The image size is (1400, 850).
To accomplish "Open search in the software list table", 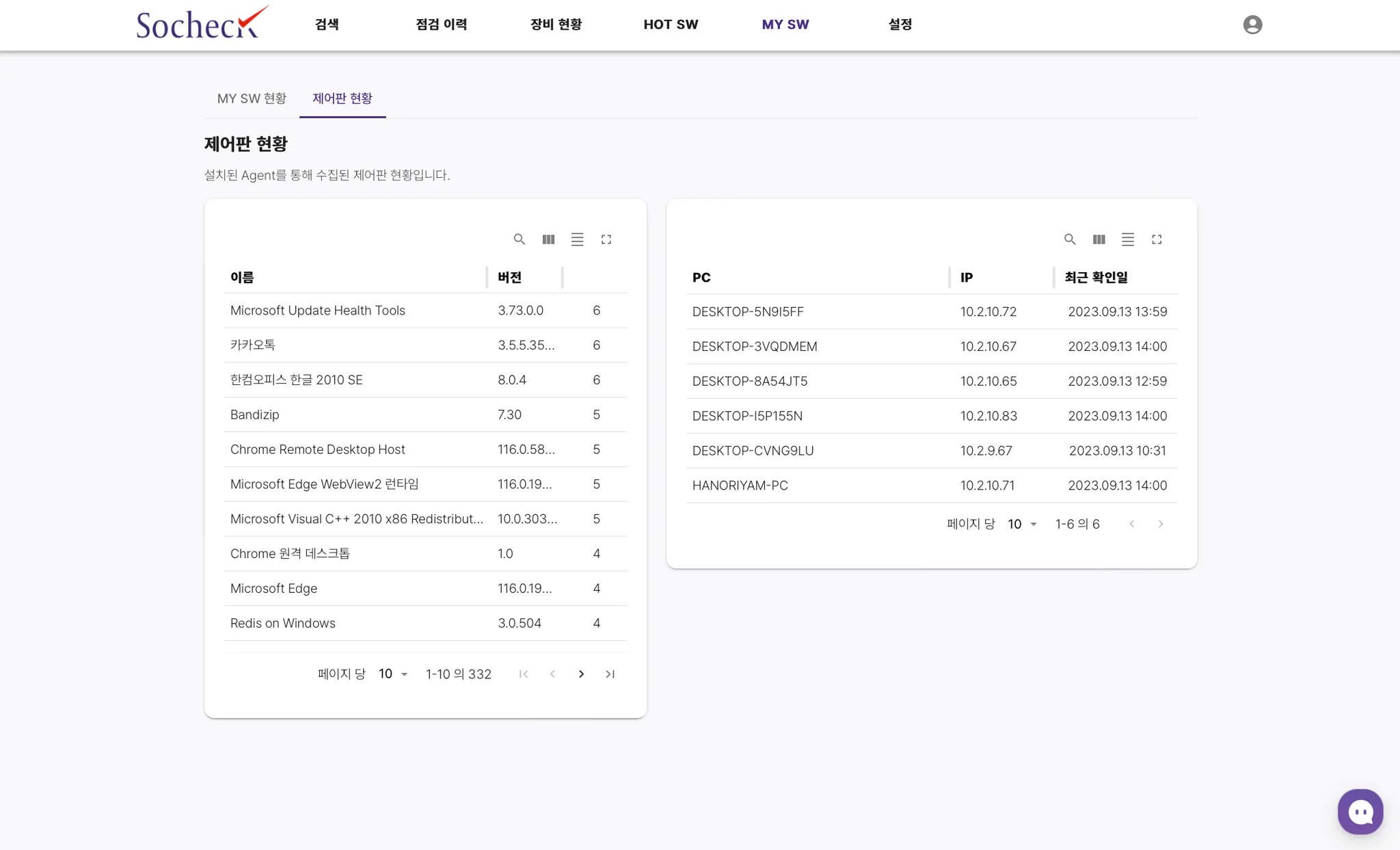I will 520,239.
